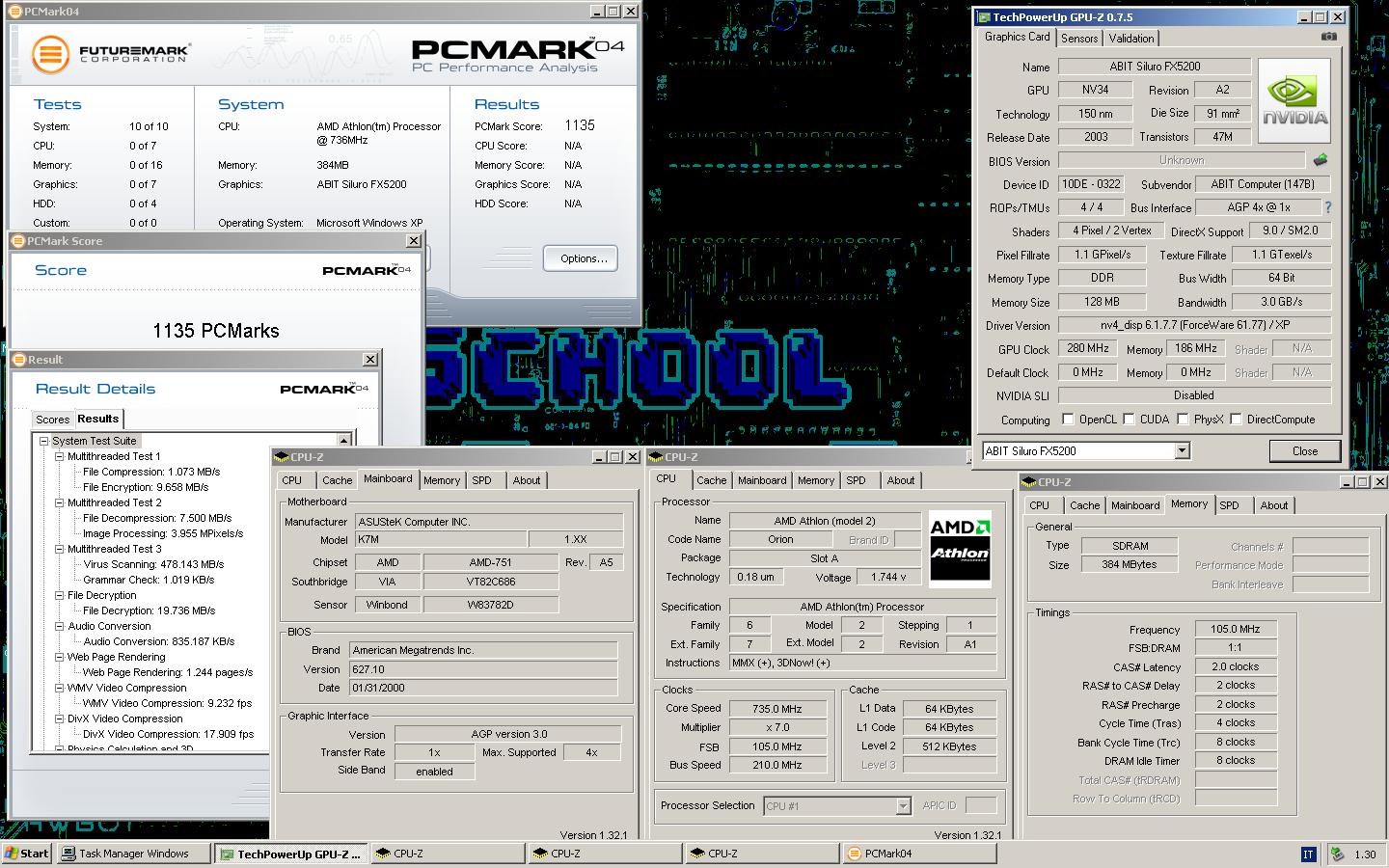Collapse the Multithreaded Test 1 node

pos(59,456)
